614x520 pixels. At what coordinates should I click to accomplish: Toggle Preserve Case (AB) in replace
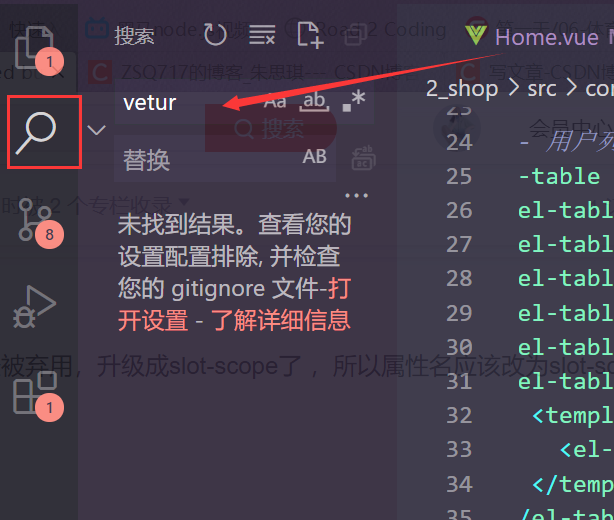click(x=314, y=157)
